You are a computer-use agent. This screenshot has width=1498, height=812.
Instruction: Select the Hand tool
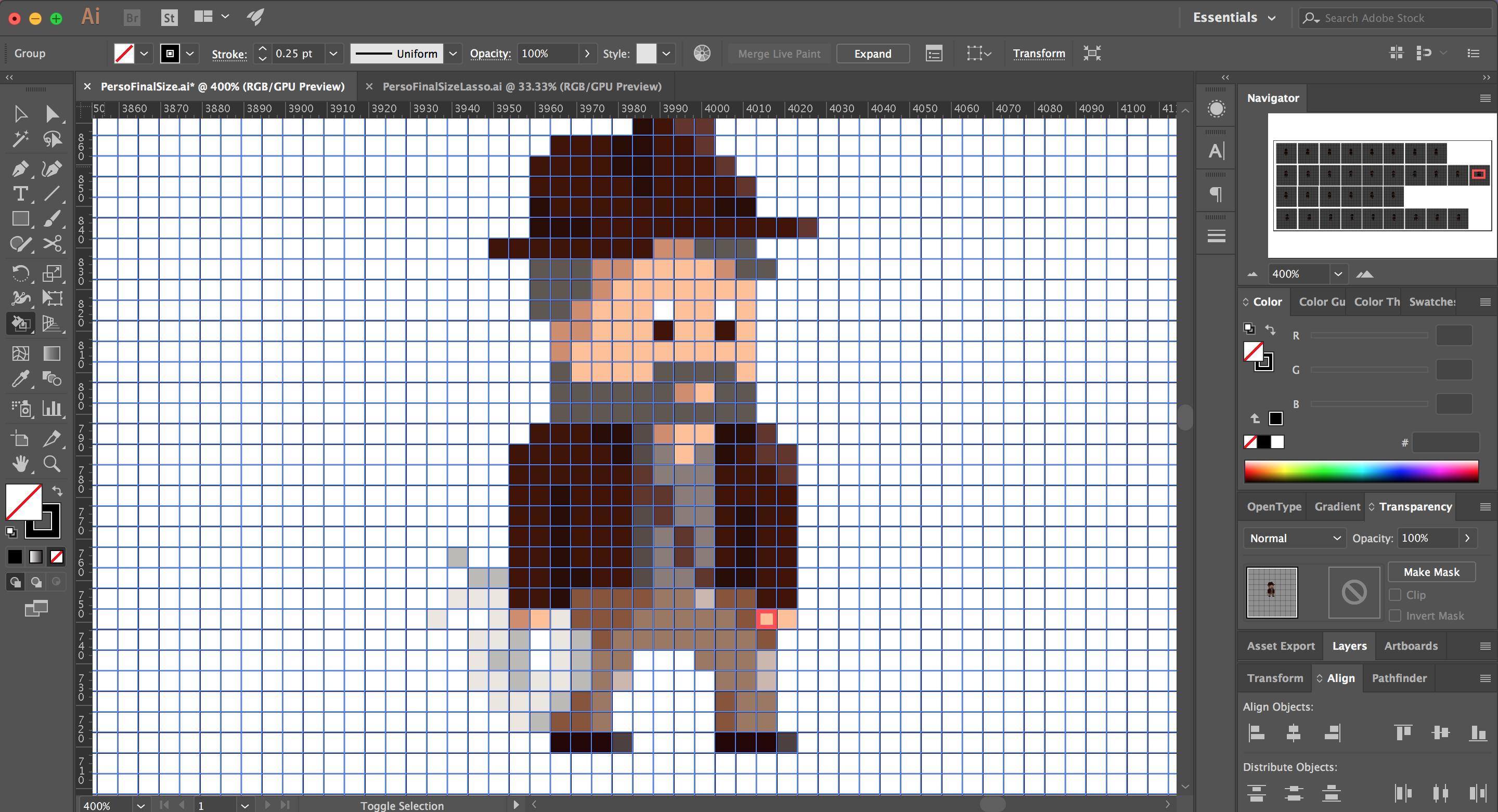tap(20, 464)
